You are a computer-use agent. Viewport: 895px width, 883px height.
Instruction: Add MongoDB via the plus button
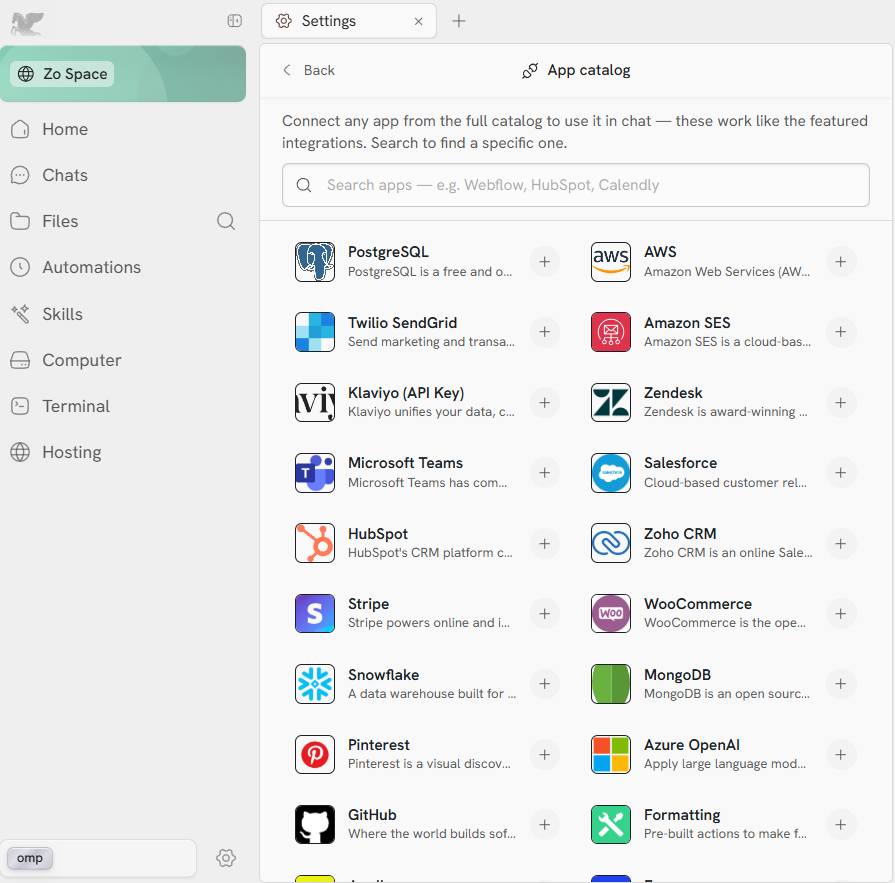841,684
